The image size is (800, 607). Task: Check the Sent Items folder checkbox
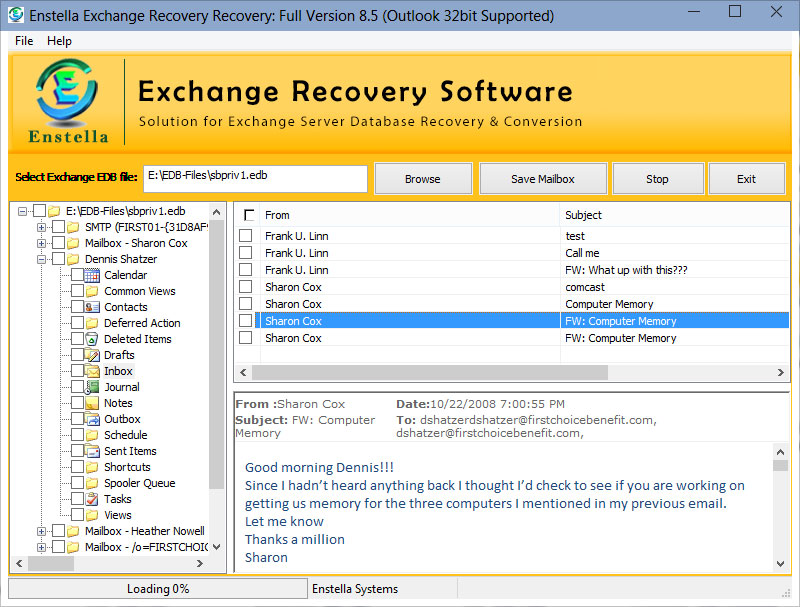pos(78,451)
